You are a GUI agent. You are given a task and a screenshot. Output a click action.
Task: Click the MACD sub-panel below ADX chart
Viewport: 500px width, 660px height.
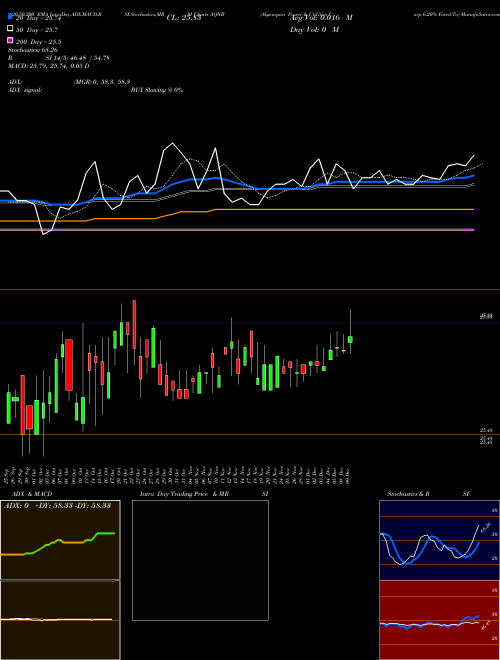point(60,620)
